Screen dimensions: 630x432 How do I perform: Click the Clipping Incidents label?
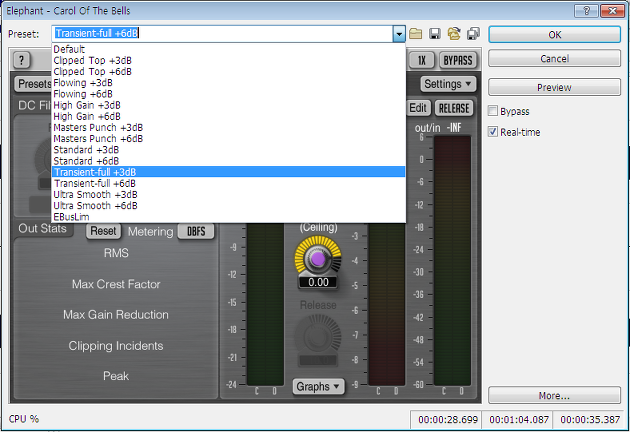click(116, 346)
